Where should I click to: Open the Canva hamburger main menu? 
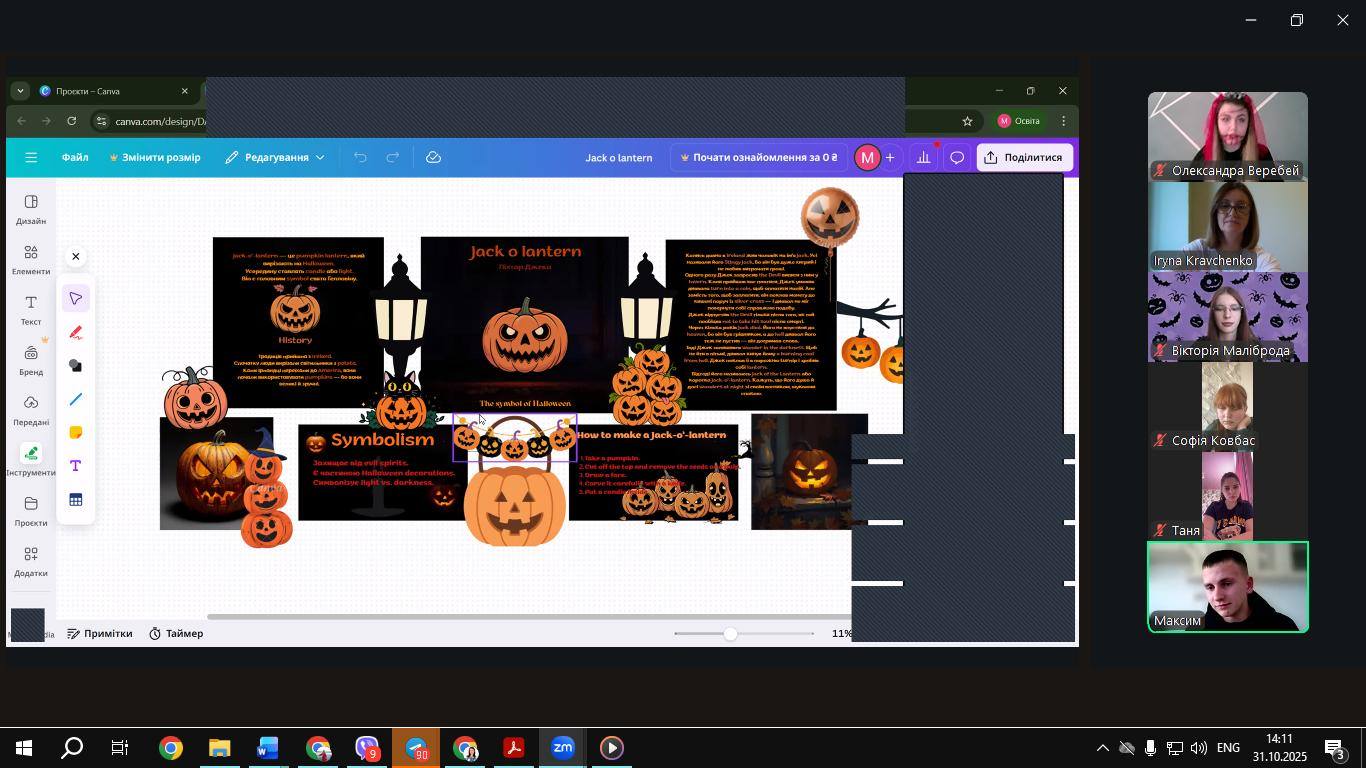point(31,158)
